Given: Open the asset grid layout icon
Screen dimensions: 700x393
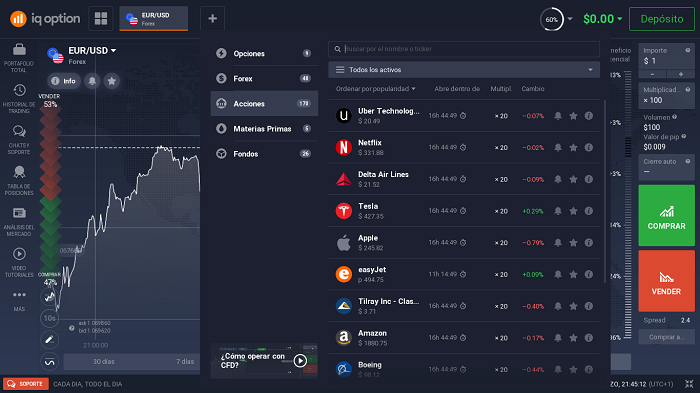Looking at the screenshot, I should (x=101, y=19).
